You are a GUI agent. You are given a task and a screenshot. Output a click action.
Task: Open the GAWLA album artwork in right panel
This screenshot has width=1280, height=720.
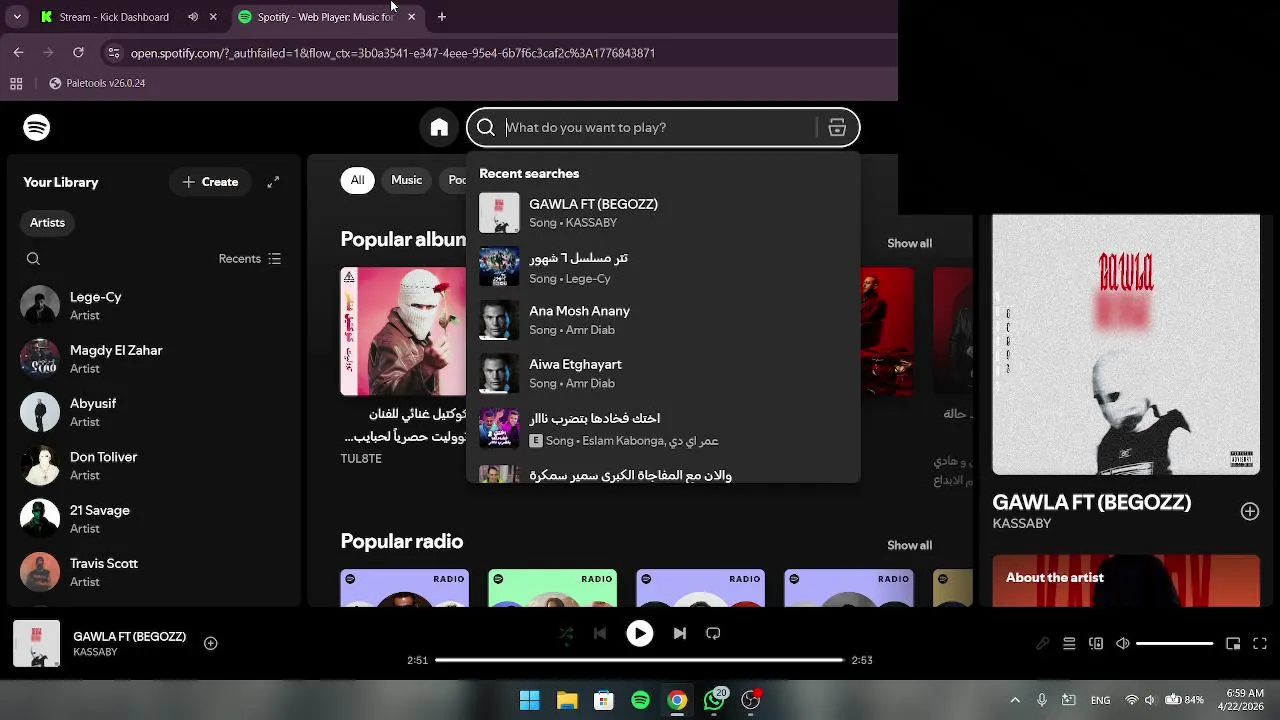(x=1126, y=344)
